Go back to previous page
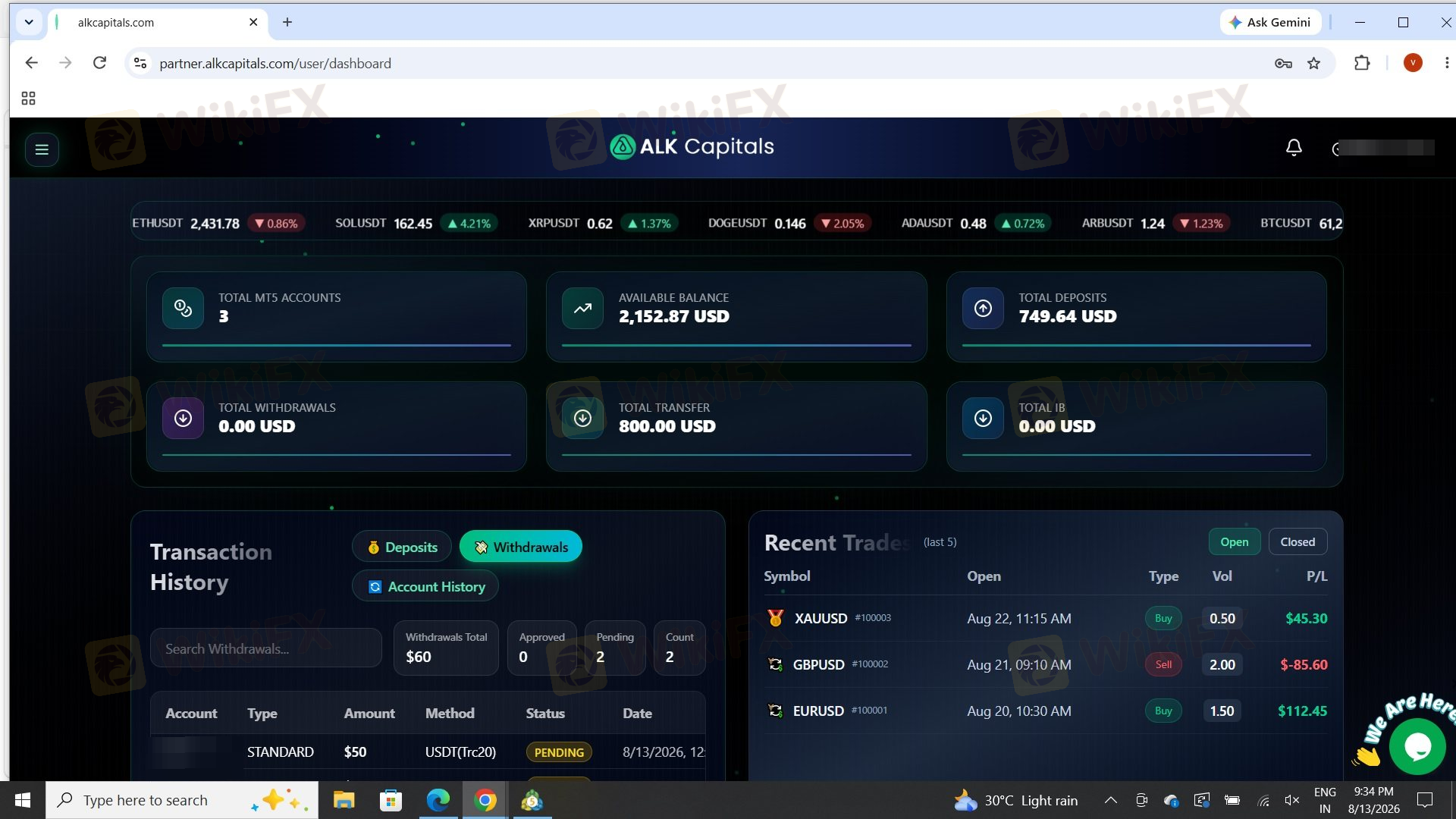This screenshot has width=1456, height=819. click(31, 63)
